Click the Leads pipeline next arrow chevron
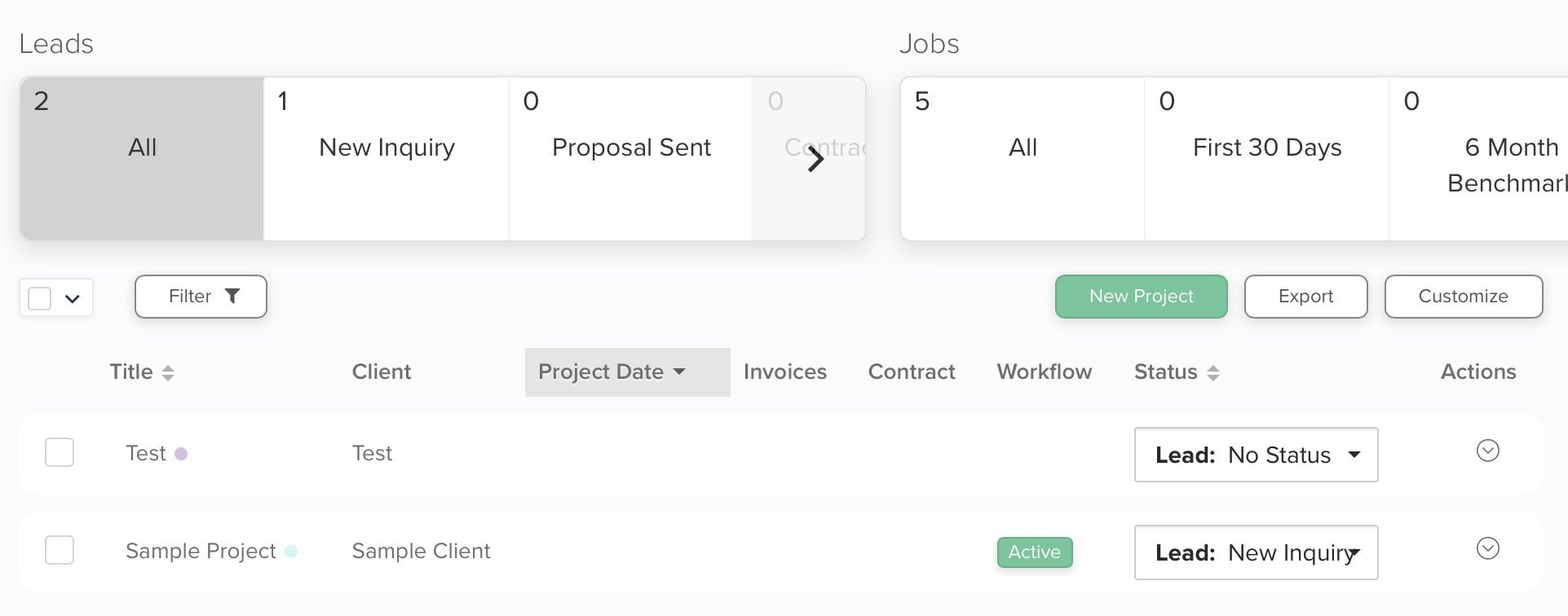 click(x=815, y=160)
